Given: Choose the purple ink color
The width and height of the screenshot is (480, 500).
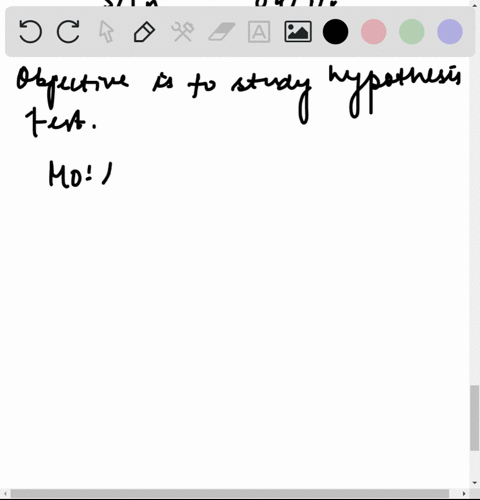Looking at the screenshot, I should 450,32.
